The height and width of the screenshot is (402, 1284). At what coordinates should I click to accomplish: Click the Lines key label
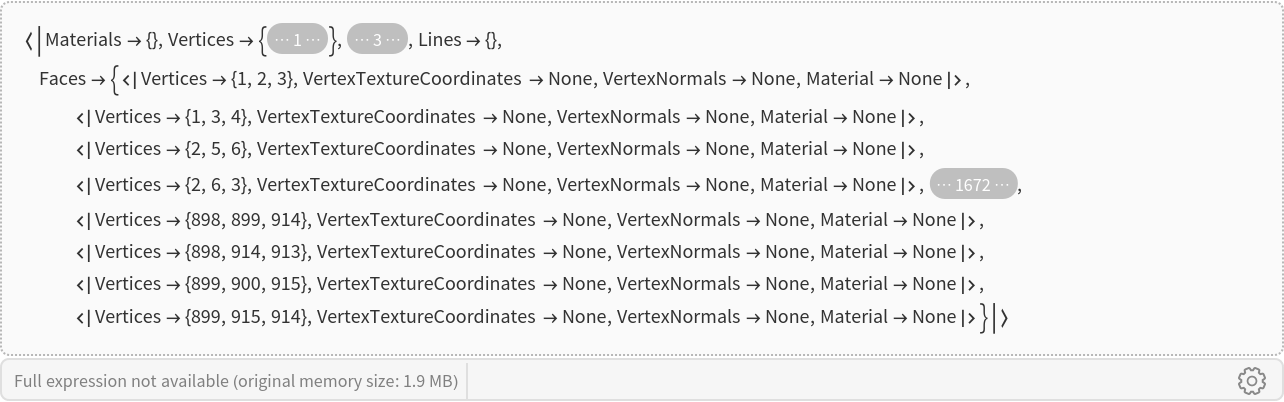point(440,41)
